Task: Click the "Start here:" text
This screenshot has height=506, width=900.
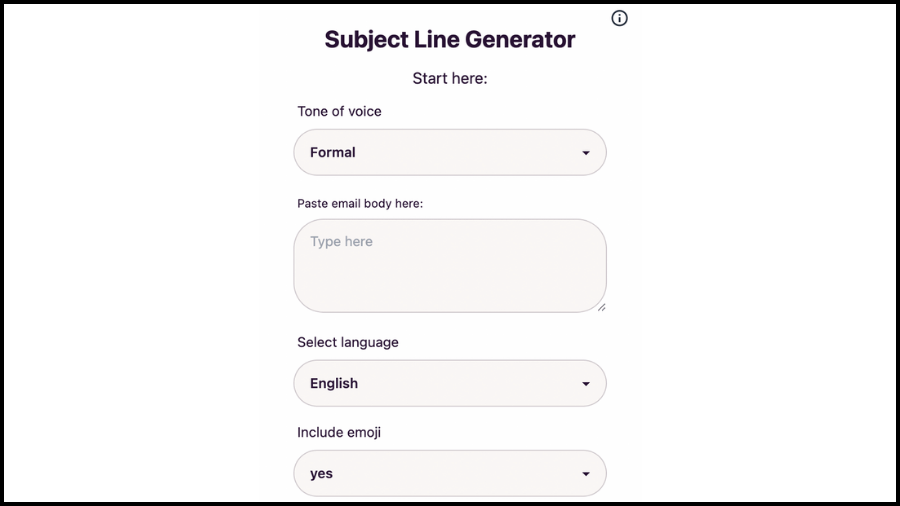Action: click(x=450, y=78)
